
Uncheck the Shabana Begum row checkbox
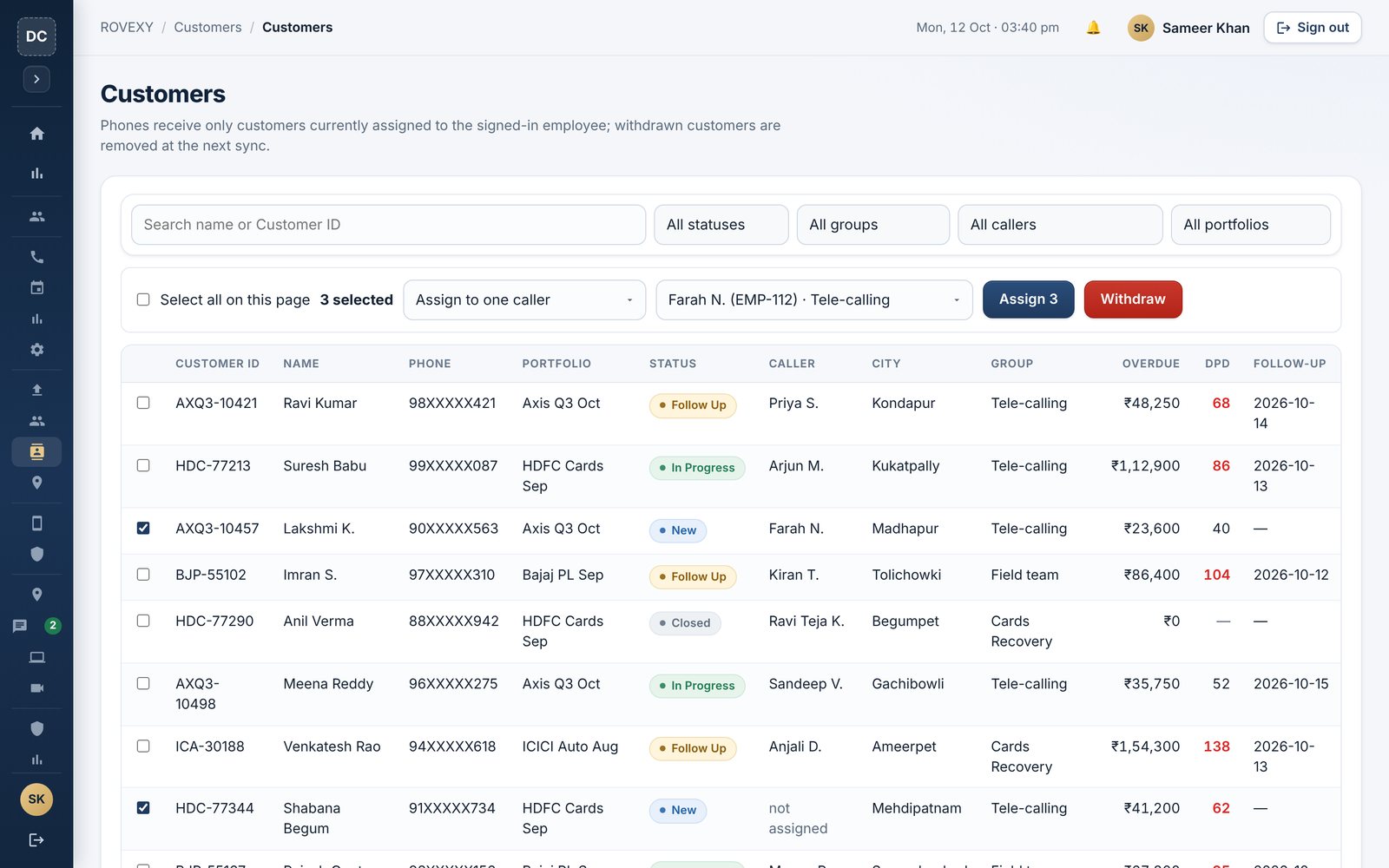(x=143, y=807)
